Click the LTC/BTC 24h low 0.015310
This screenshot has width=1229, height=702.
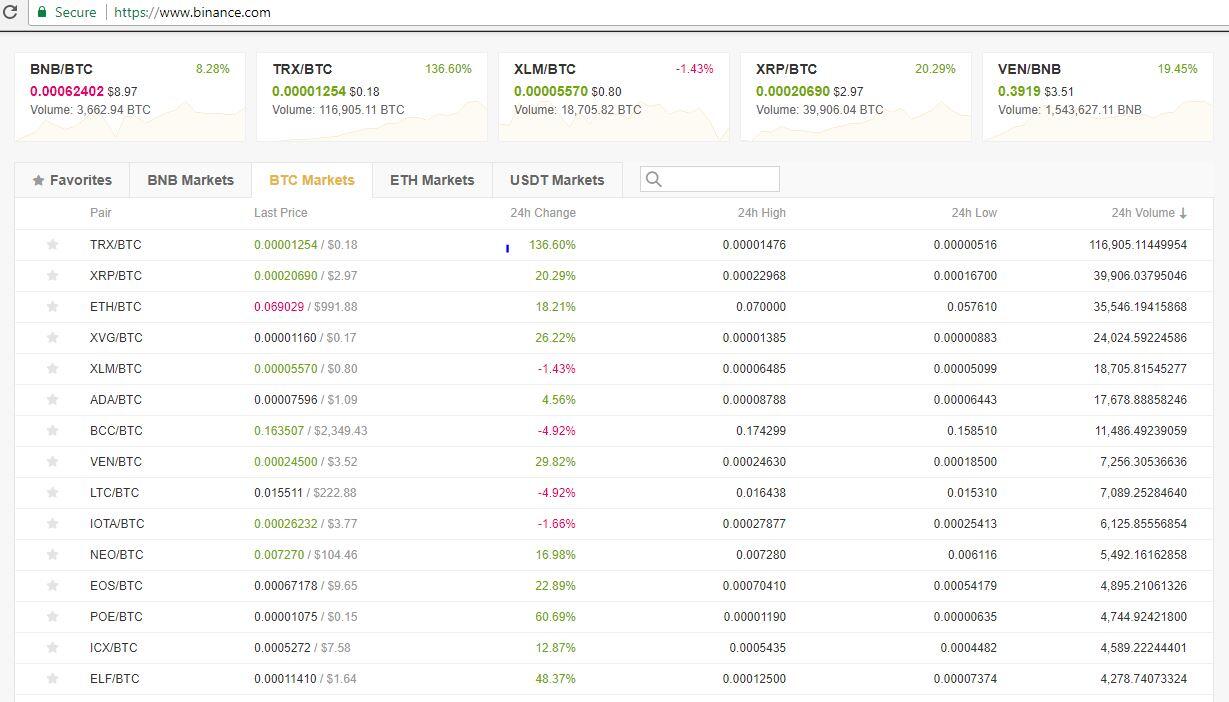[972, 492]
